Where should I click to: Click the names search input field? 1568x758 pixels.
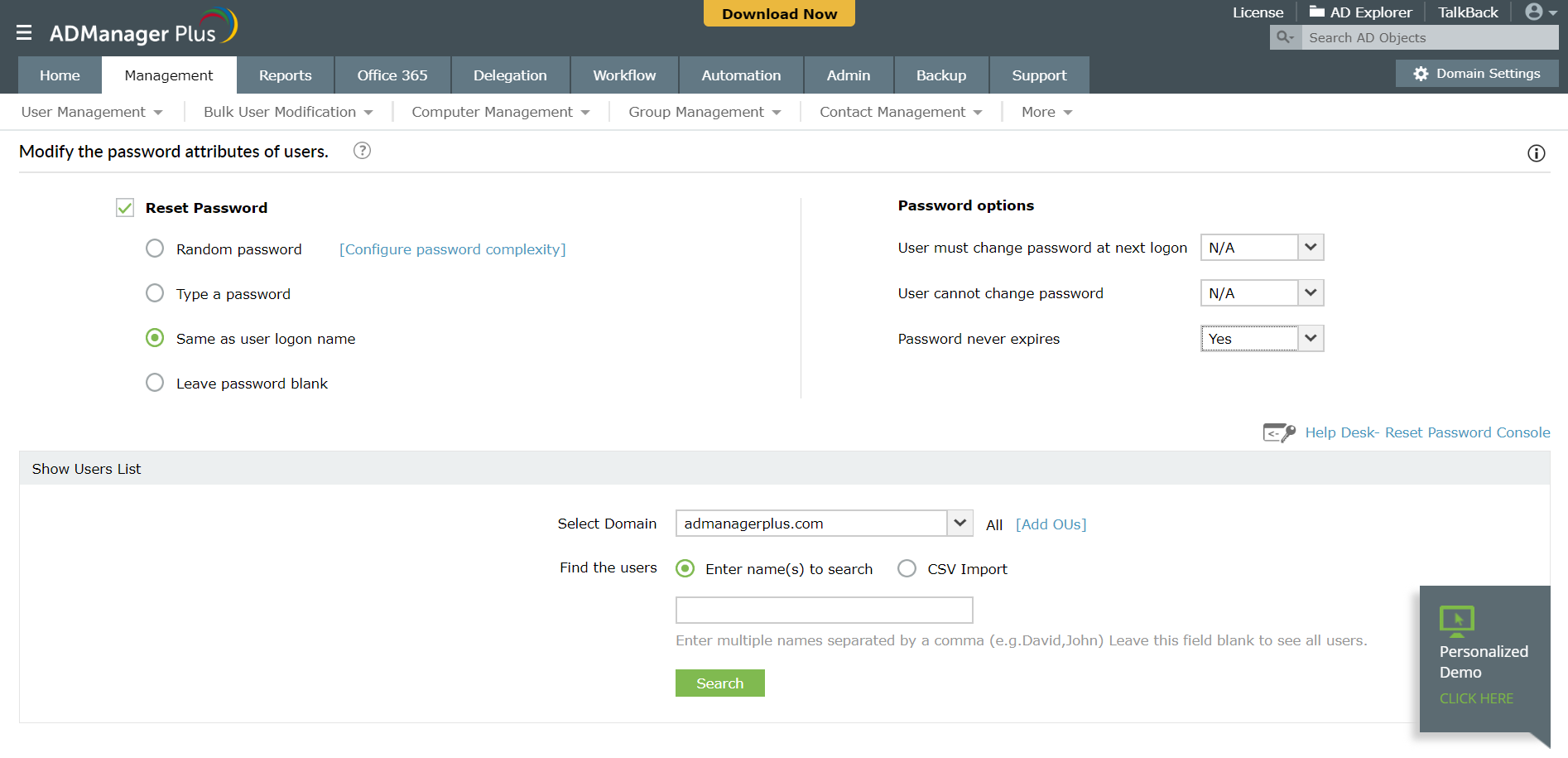(x=823, y=610)
